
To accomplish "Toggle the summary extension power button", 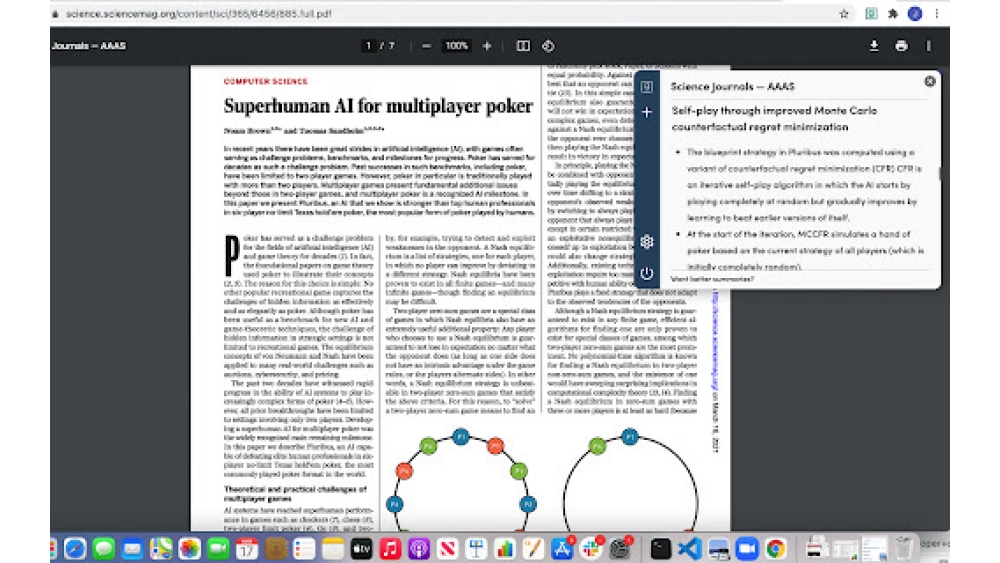I will tap(647, 274).
